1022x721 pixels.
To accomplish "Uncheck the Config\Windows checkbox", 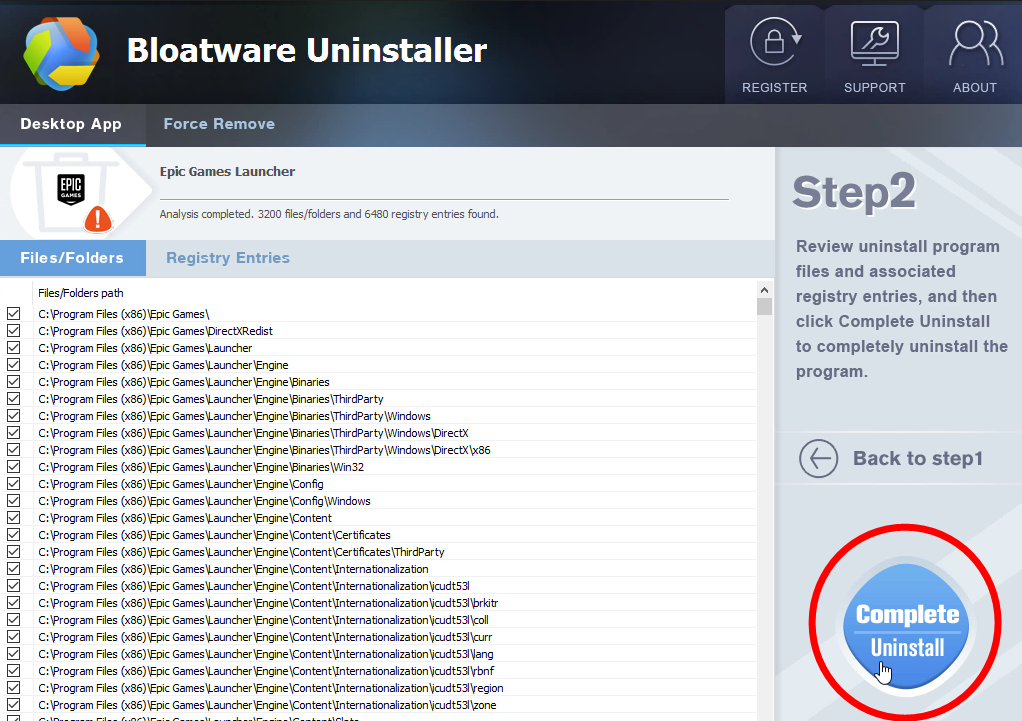I will (x=14, y=501).
